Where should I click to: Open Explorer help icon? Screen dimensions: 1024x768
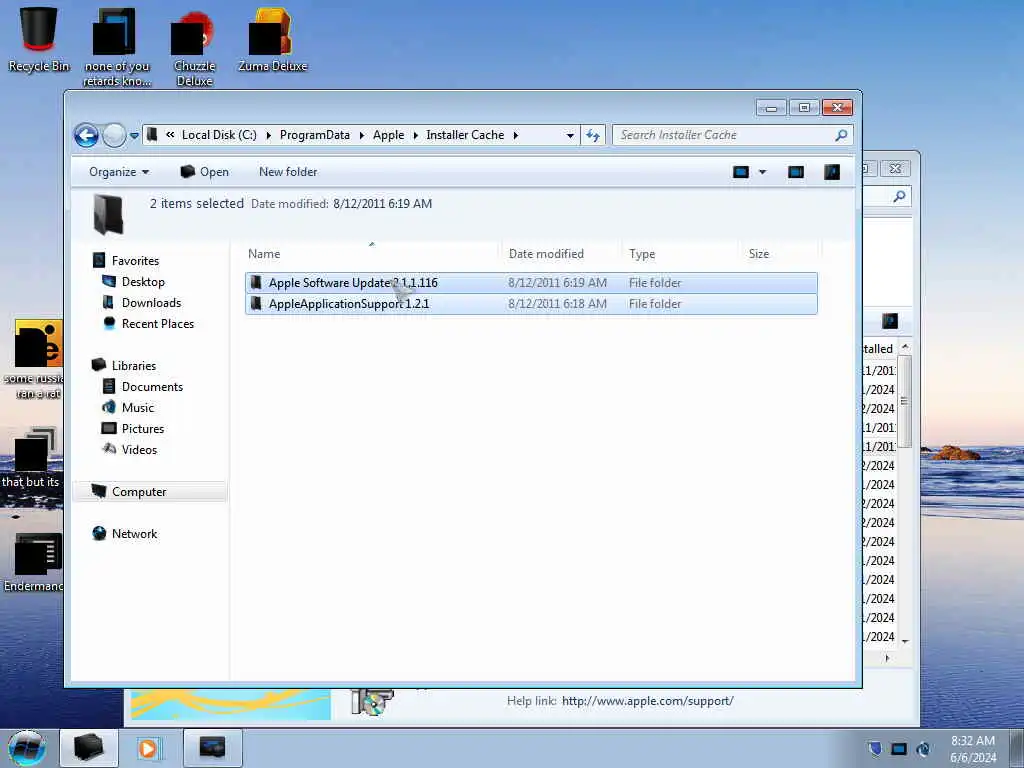tap(832, 172)
